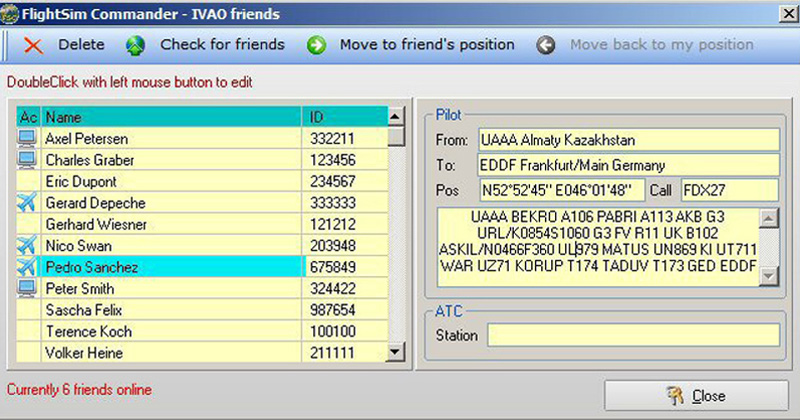The width and height of the screenshot is (800, 420).
Task: Sort list by Name column header
Action: click(x=171, y=117)
